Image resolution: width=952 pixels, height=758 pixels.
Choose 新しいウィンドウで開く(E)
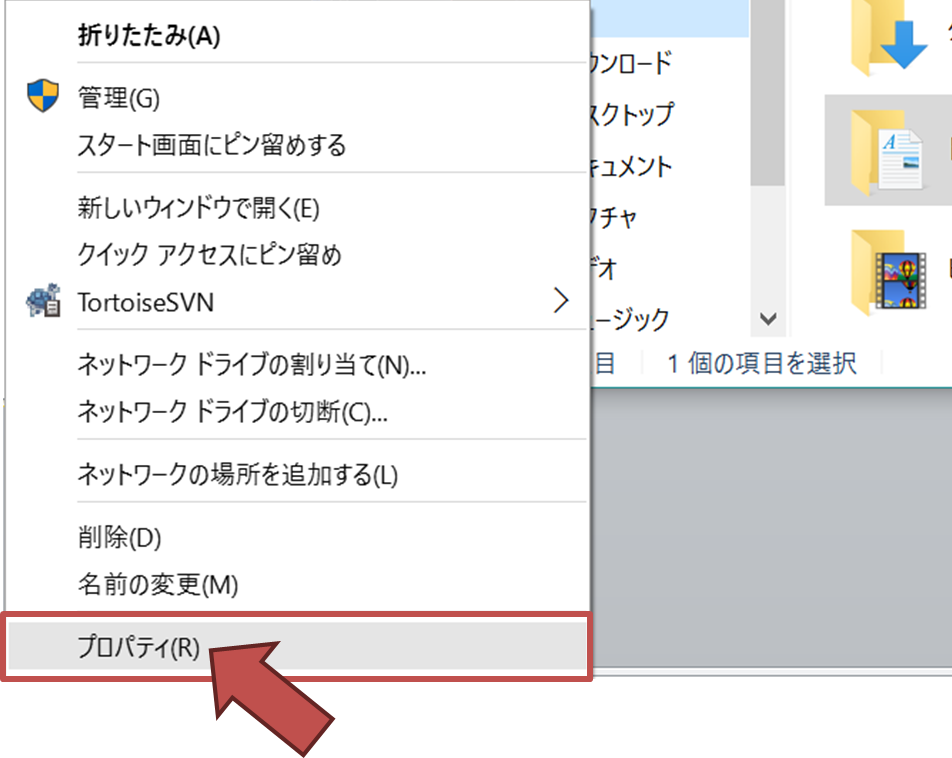click(198, 208)
